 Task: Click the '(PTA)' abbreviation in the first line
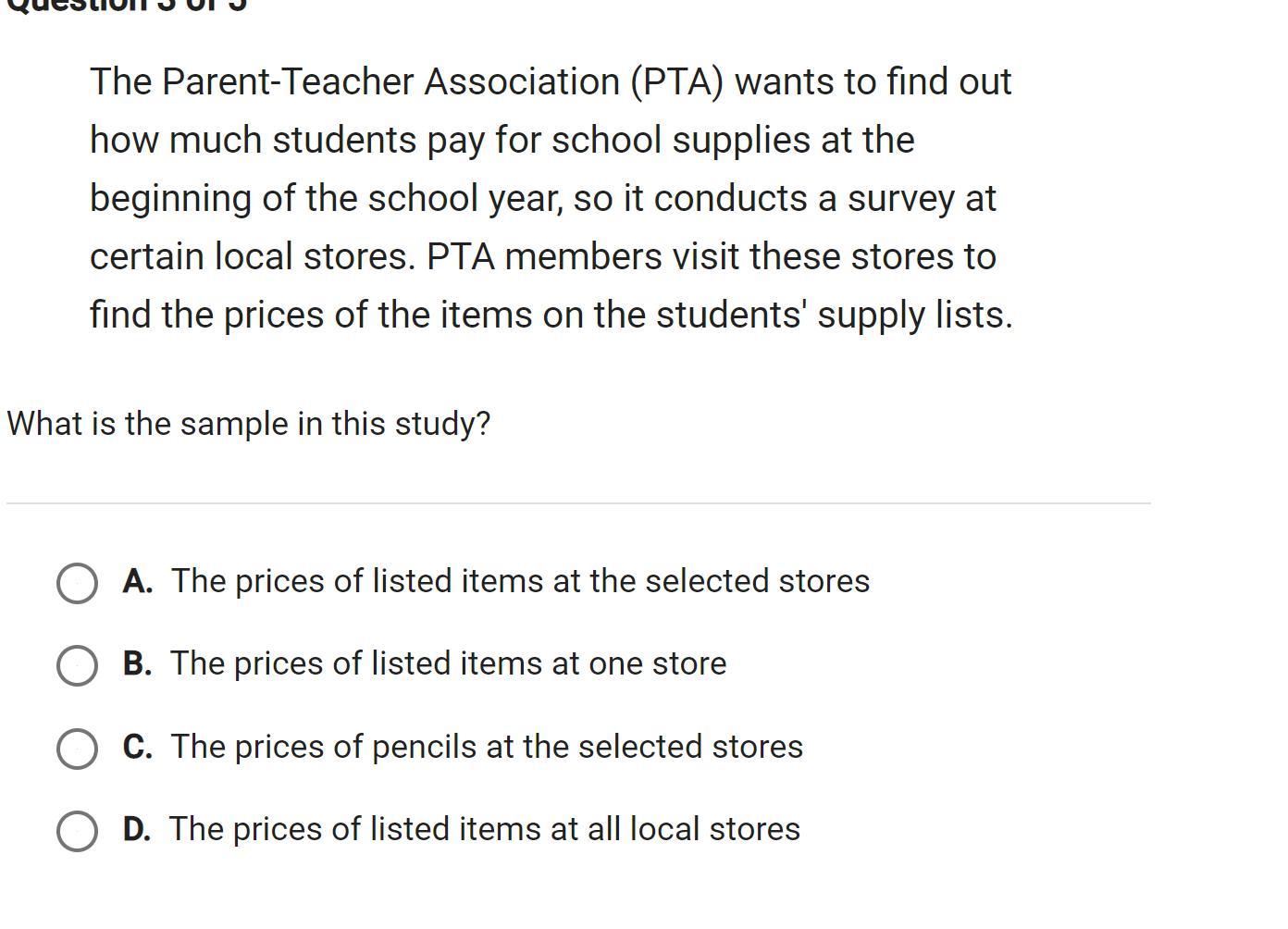click(676, 81)
